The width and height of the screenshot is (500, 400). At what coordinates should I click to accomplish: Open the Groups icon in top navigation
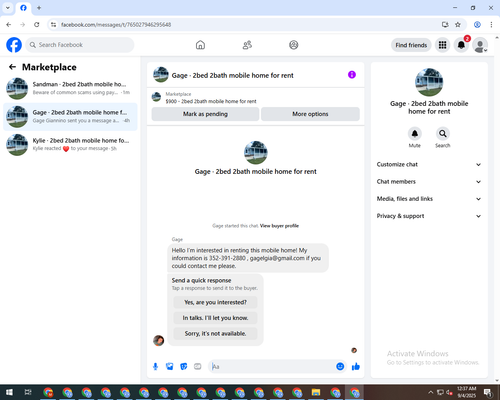coord(294,45)
